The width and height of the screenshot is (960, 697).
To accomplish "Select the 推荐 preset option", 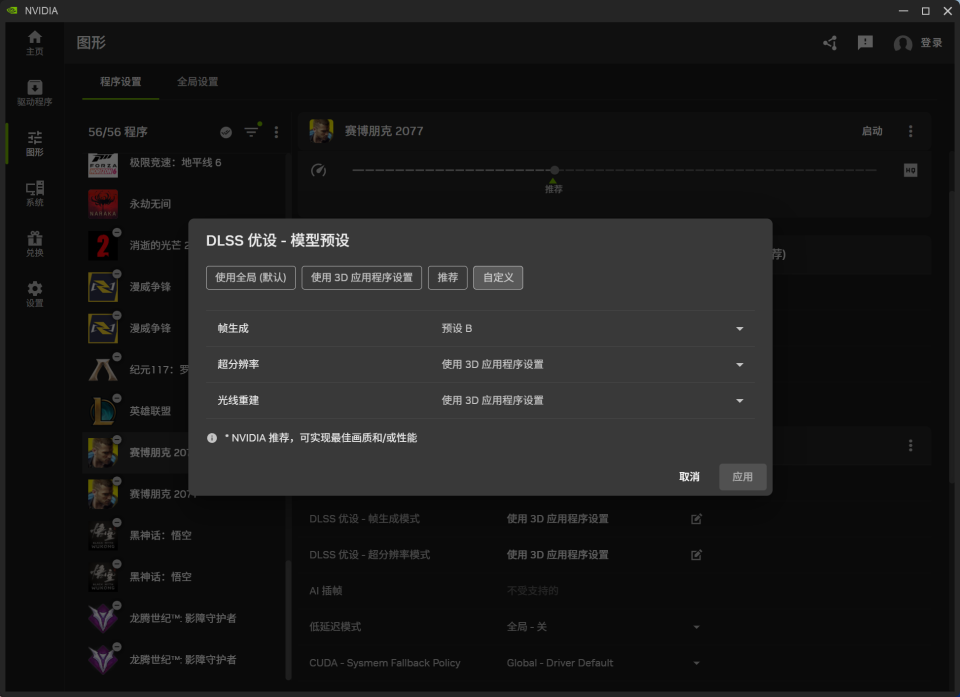I will [448, 277].
